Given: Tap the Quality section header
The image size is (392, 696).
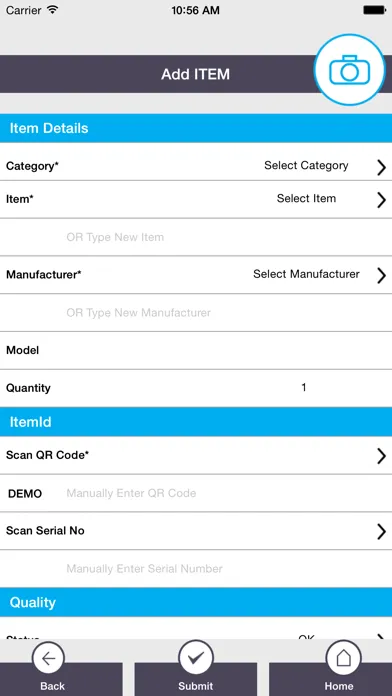Looking at the screenshot, I should 196,602.
